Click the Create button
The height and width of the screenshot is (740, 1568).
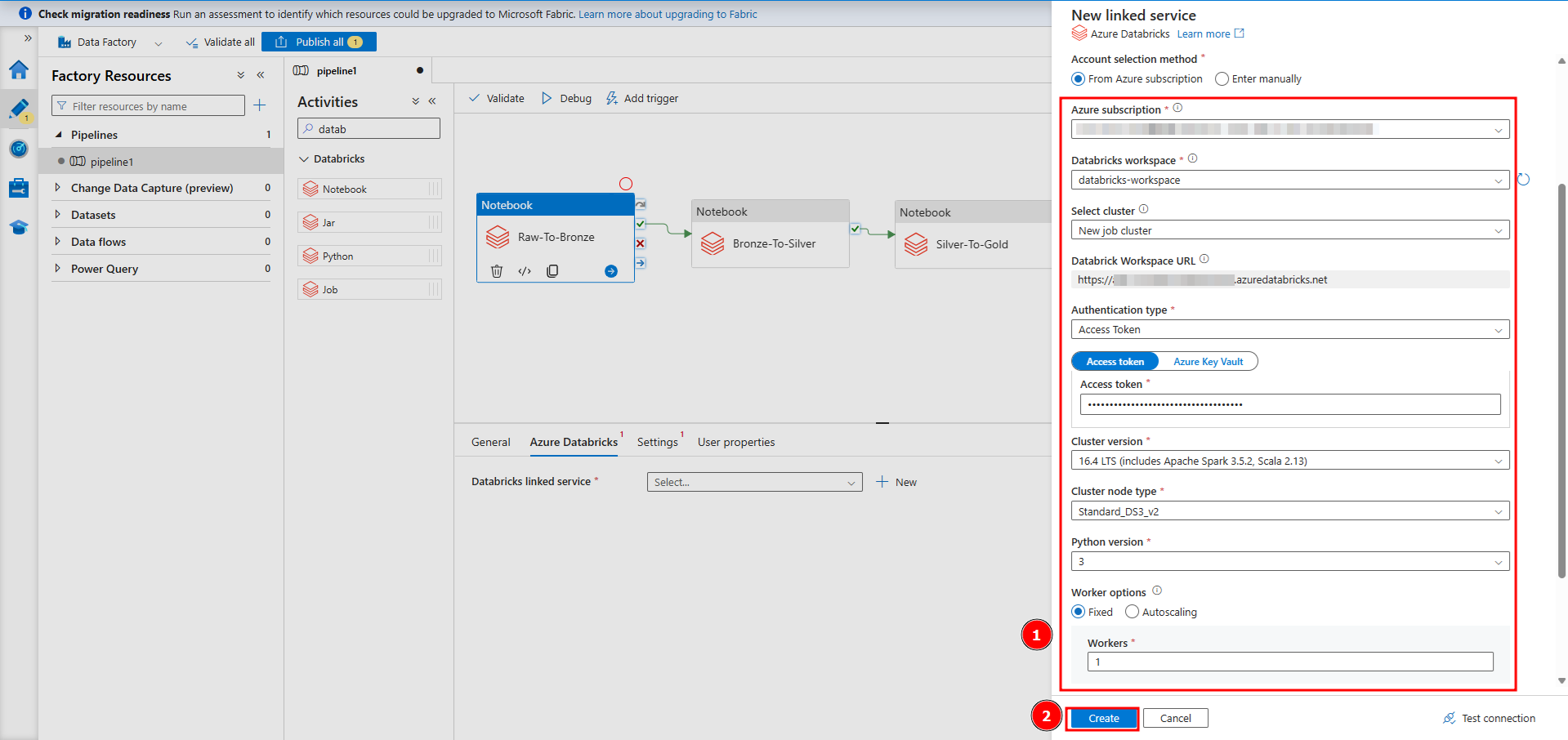(1103, 719)
